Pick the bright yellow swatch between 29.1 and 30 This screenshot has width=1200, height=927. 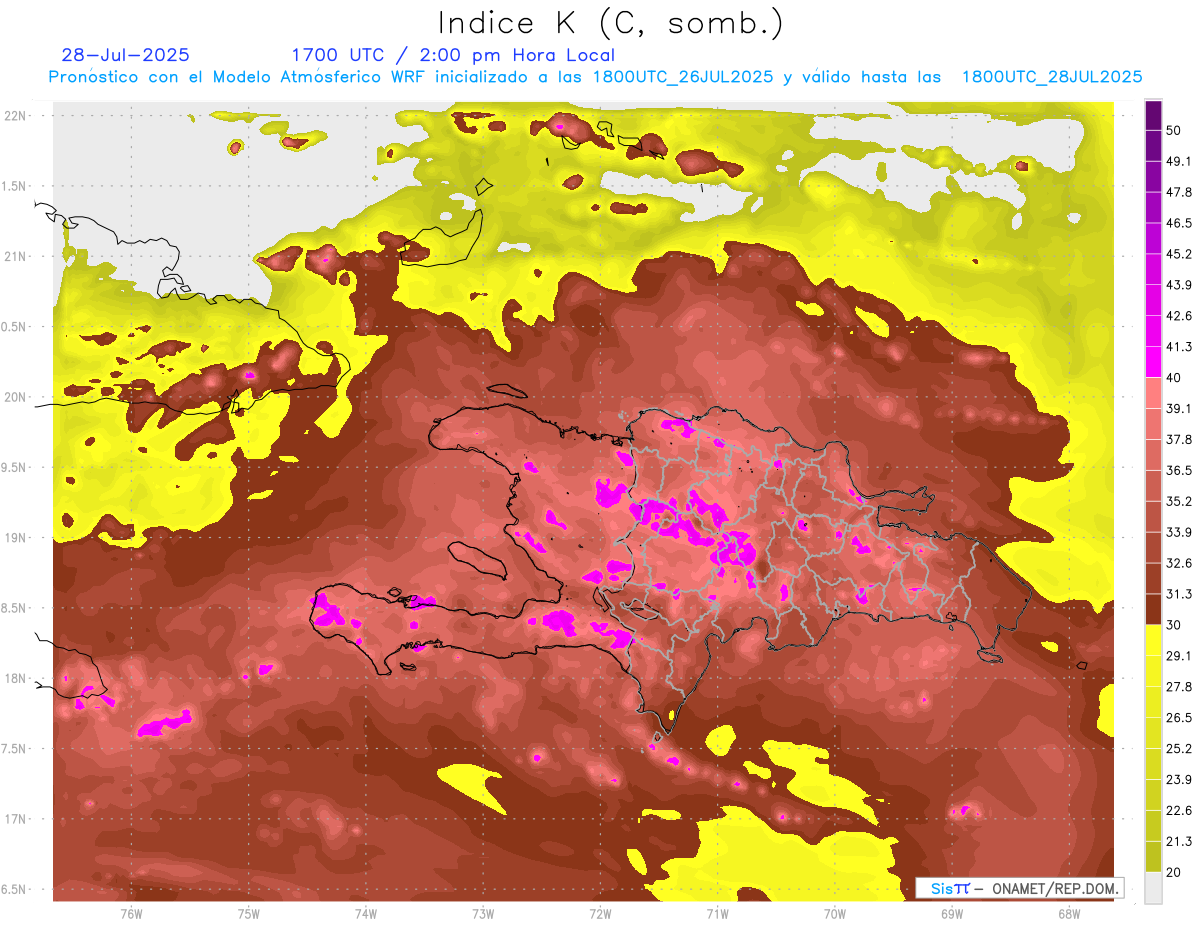tap(1153, 640)
